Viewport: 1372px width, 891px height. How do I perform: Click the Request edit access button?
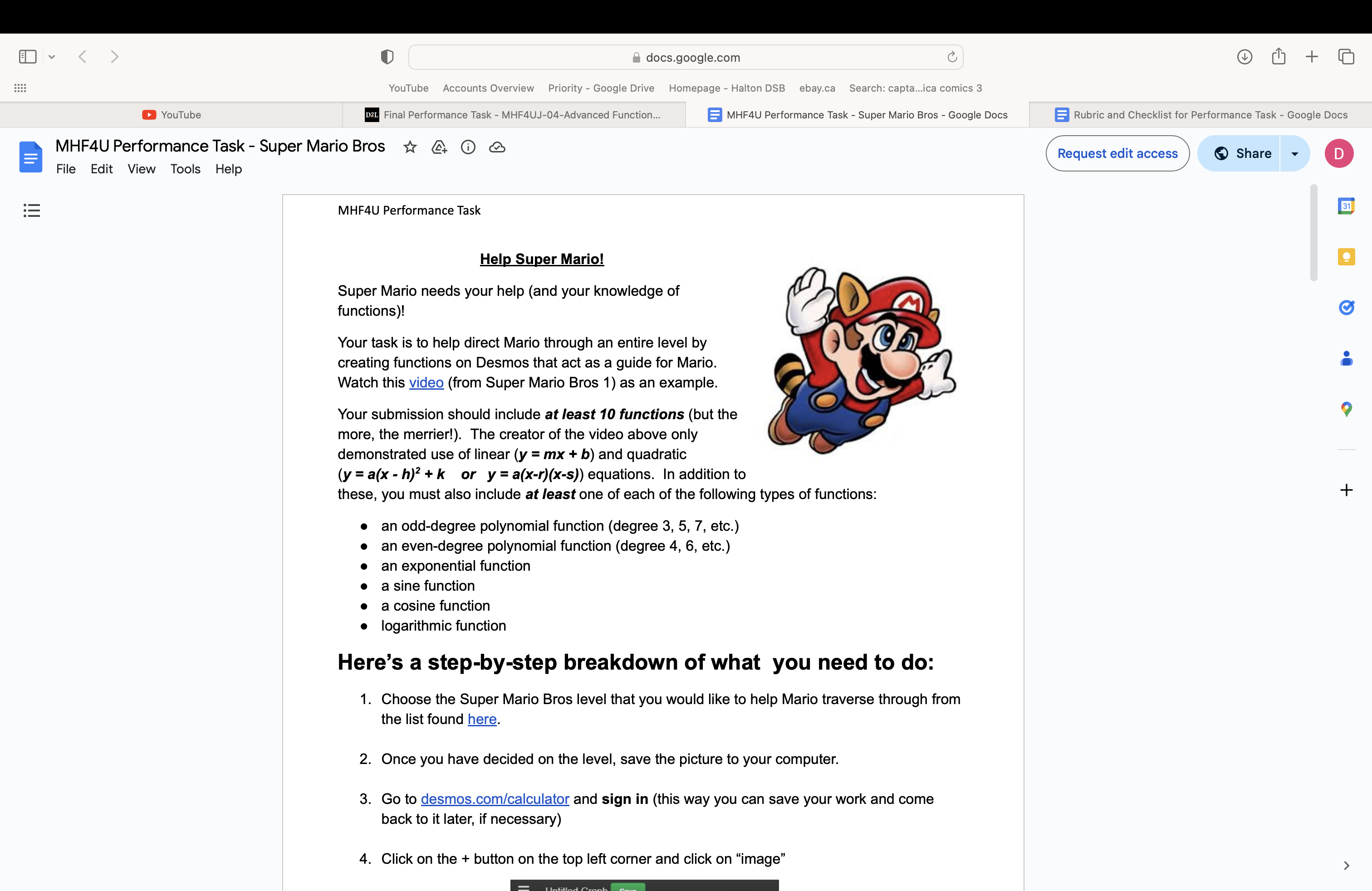1117,153
